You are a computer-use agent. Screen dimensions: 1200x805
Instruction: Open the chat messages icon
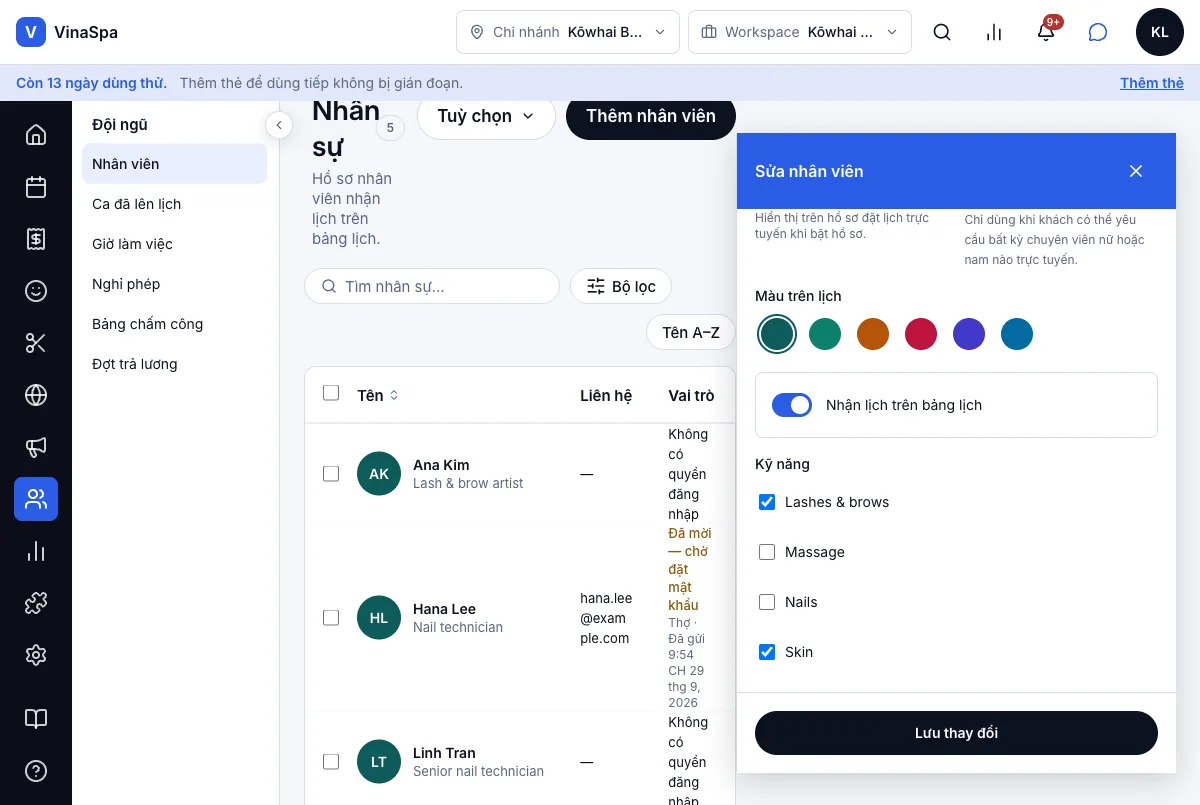coord(1098,32)
